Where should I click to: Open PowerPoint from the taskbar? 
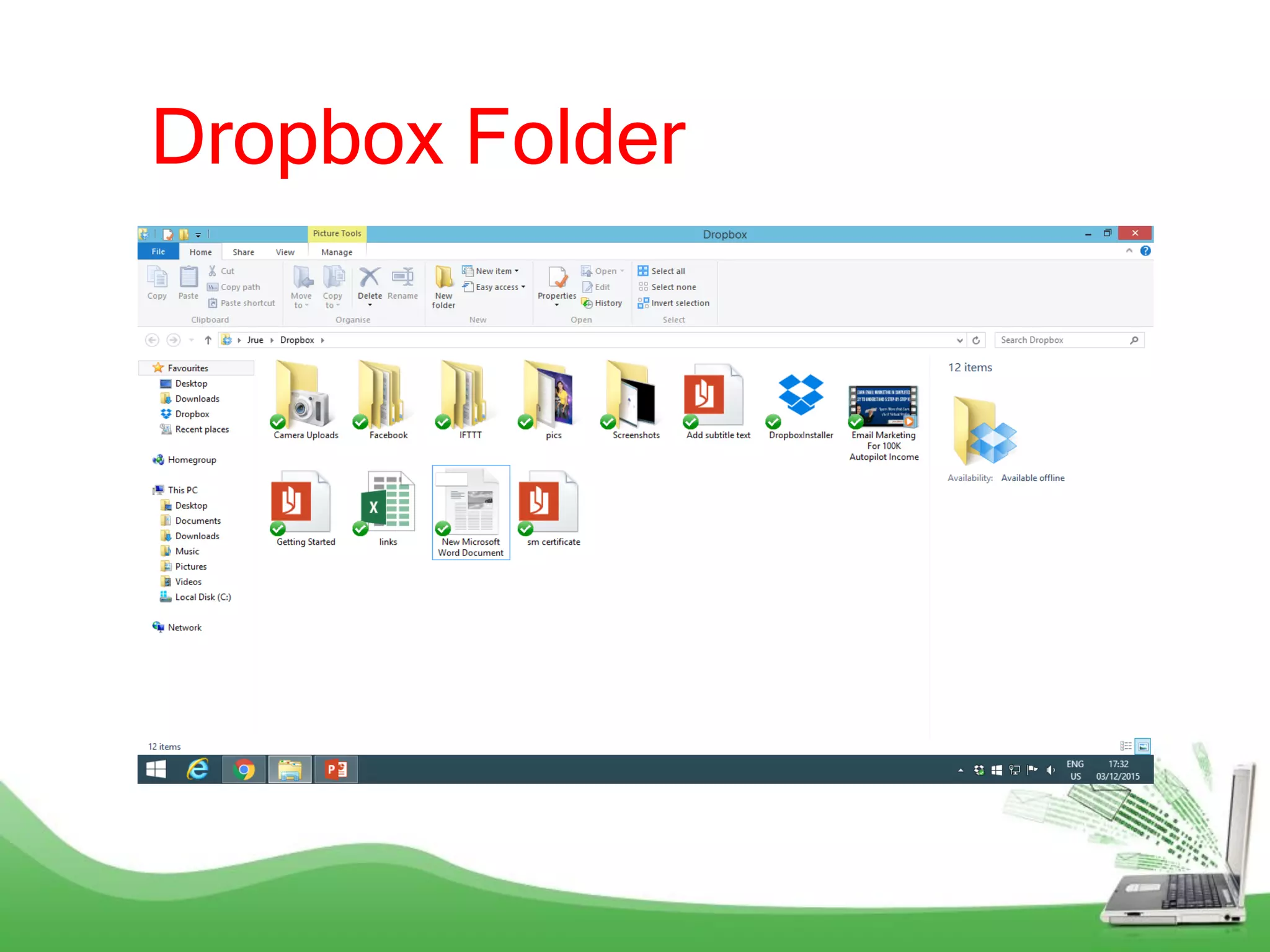click(x=336, y=769)
